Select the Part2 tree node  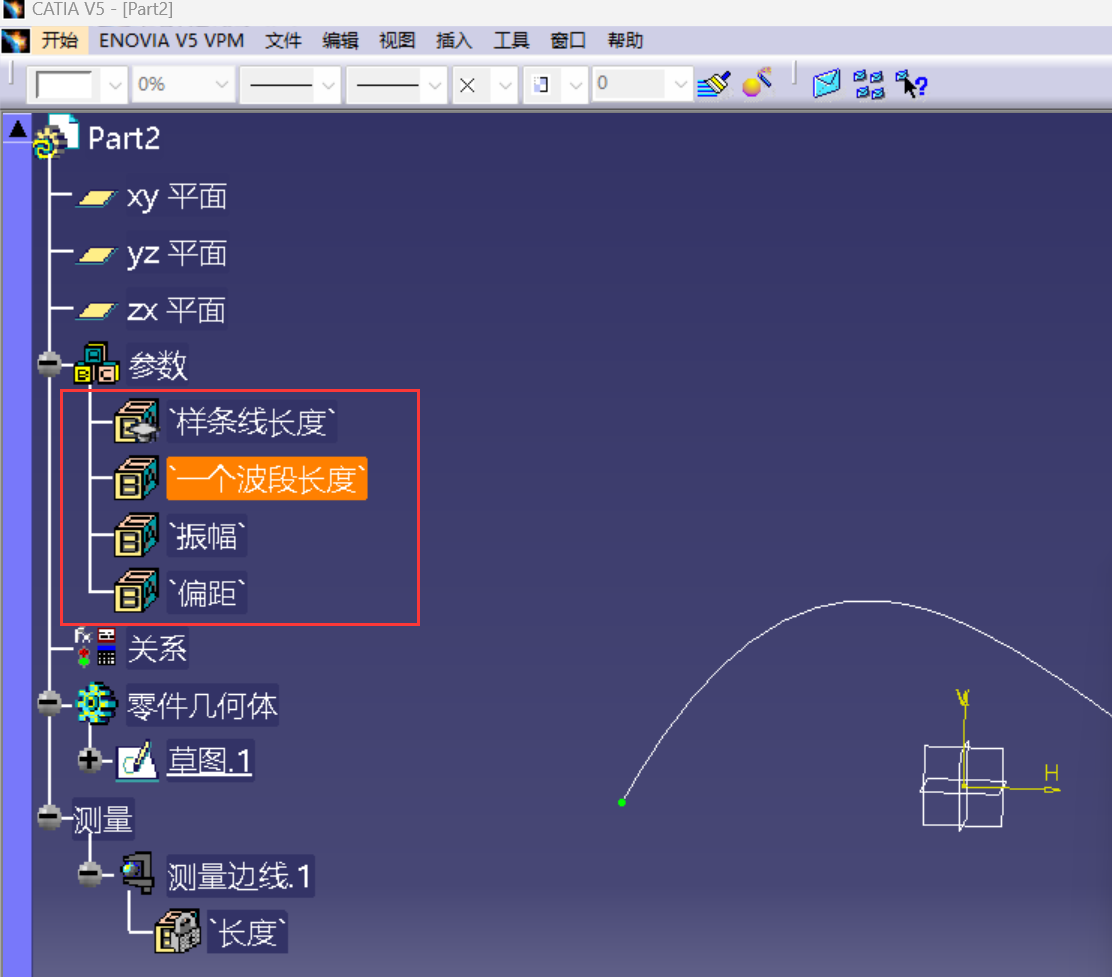pyautogui.click(x=124, y=138)
